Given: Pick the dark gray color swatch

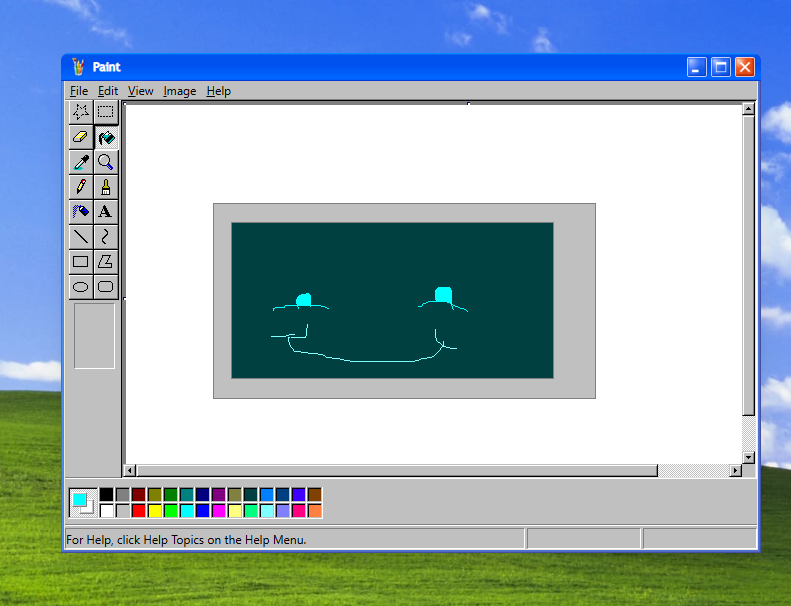Looking at the screenshot, I should 123,494.
